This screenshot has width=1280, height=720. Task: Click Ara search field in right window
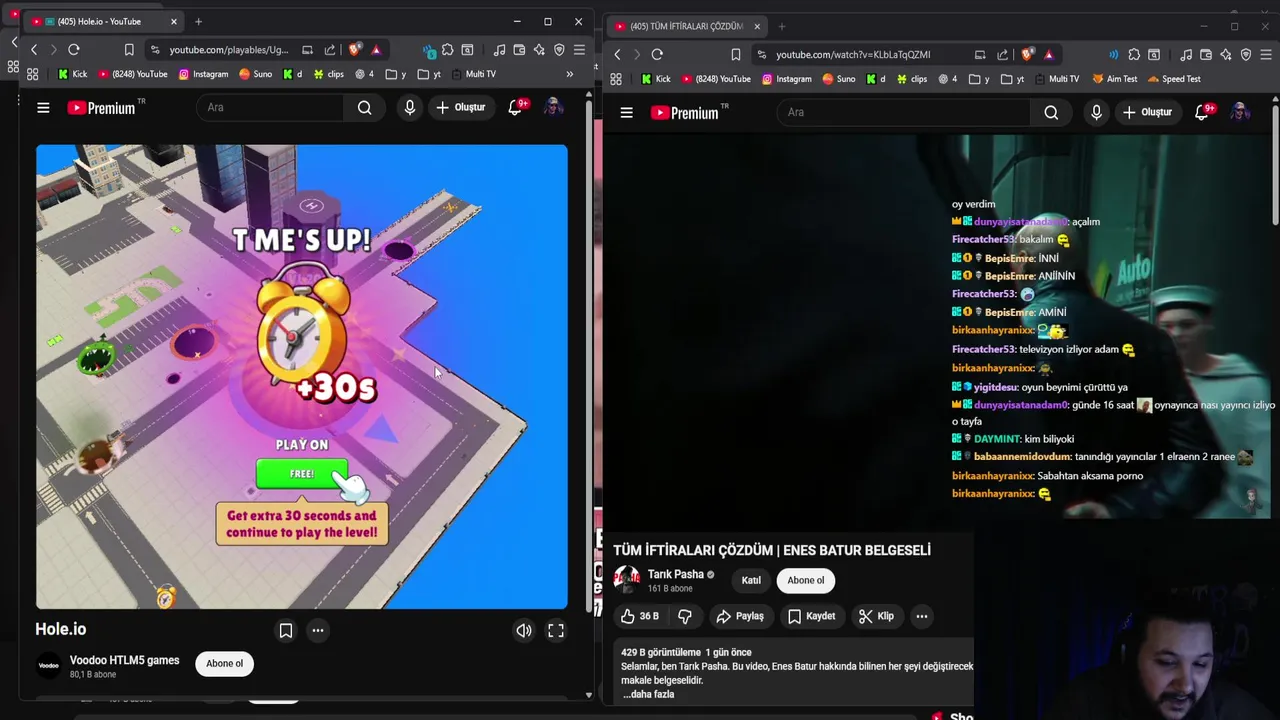coord(903,112)
